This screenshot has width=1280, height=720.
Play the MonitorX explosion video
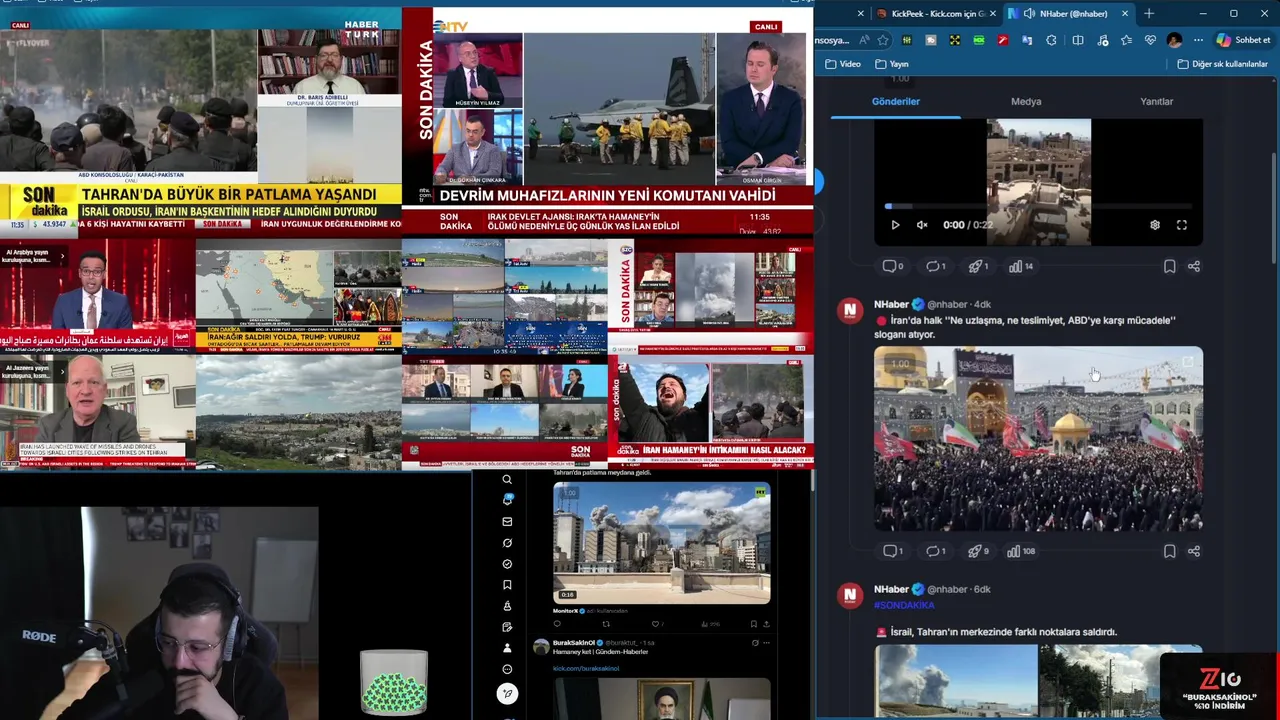662,543
